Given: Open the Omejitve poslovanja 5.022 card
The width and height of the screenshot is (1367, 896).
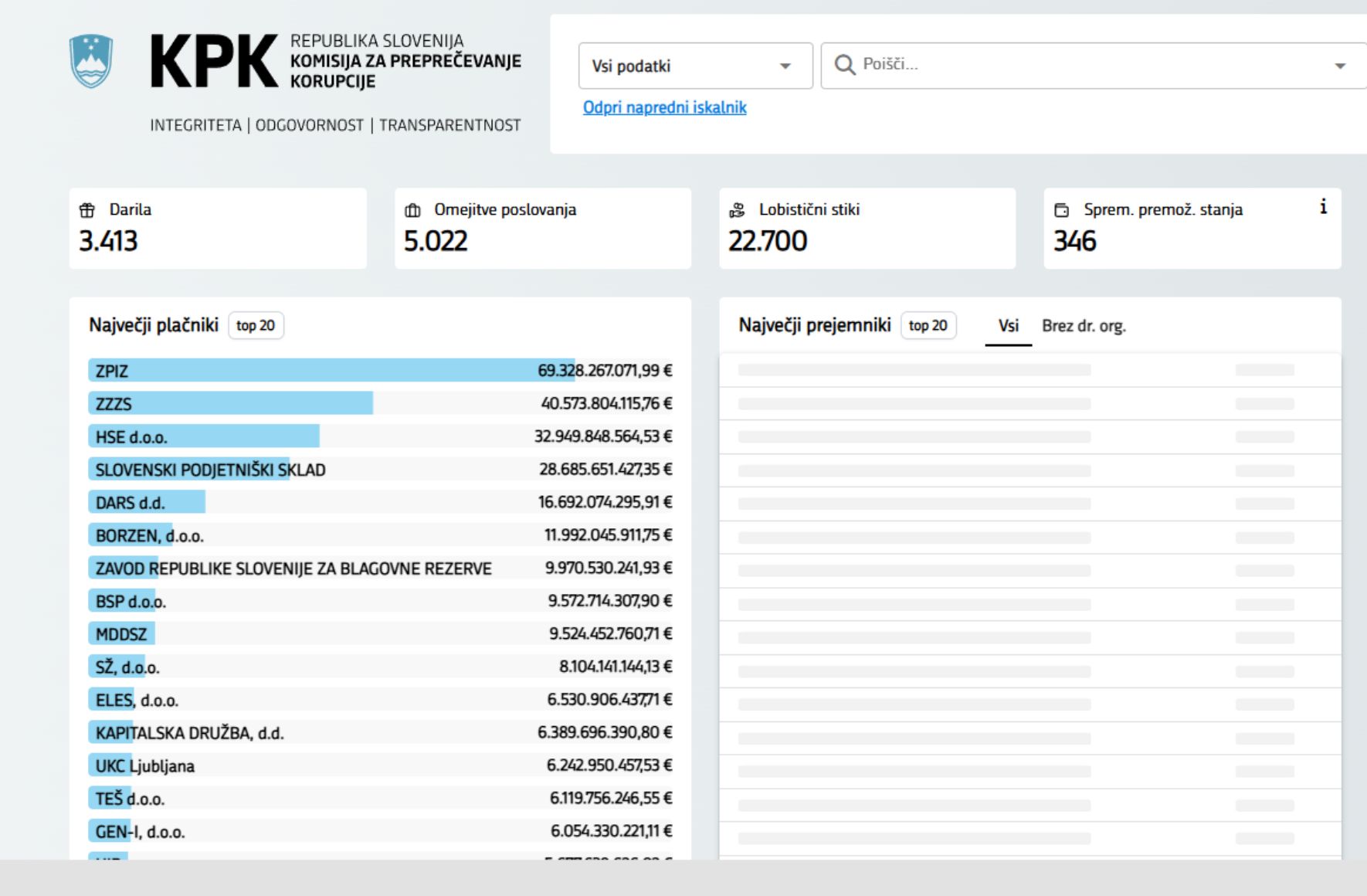Looking at the screenshot, I should click(x=543, y=229).
